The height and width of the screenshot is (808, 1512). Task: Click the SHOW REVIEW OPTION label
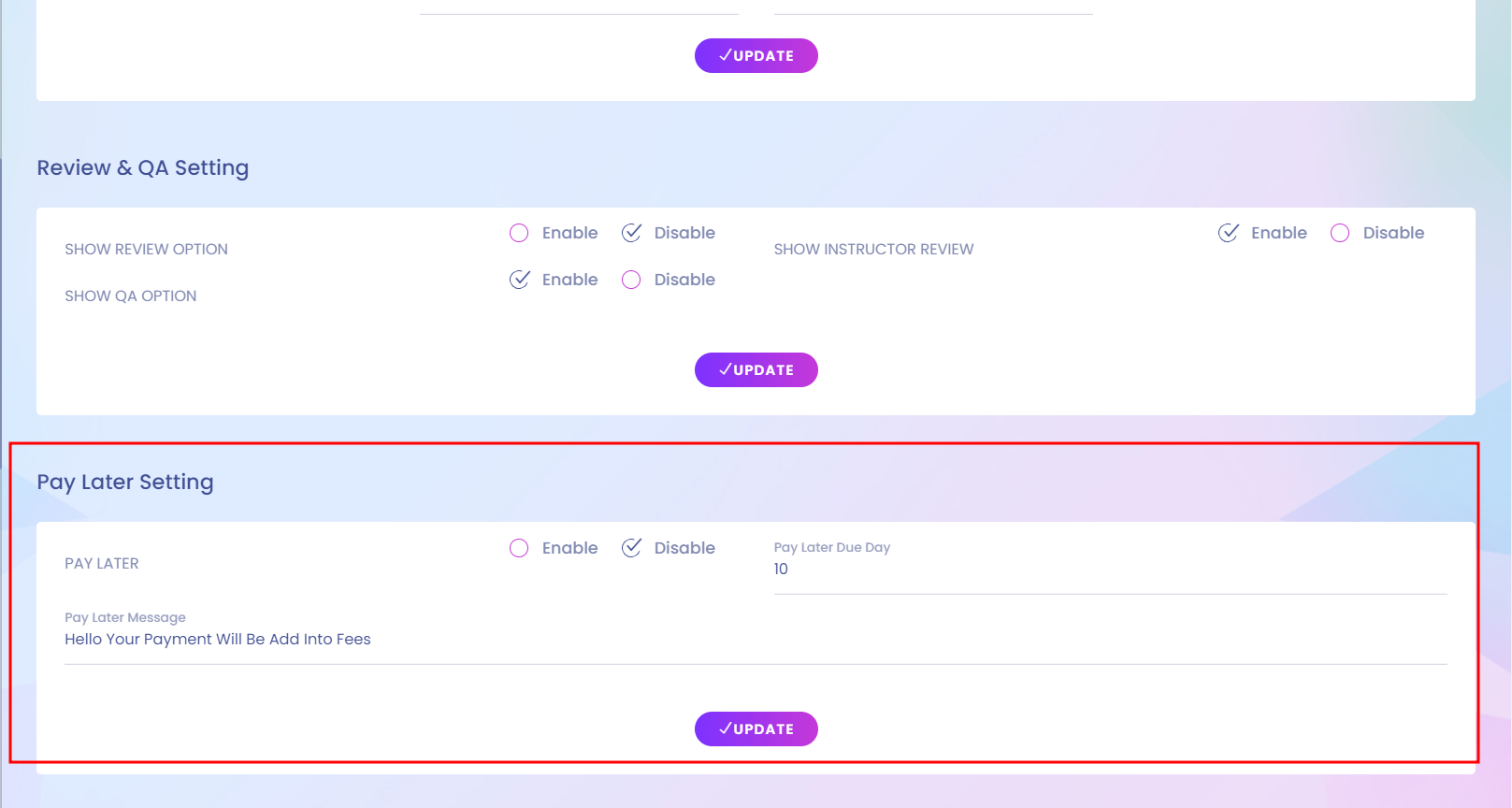point(146,249)
